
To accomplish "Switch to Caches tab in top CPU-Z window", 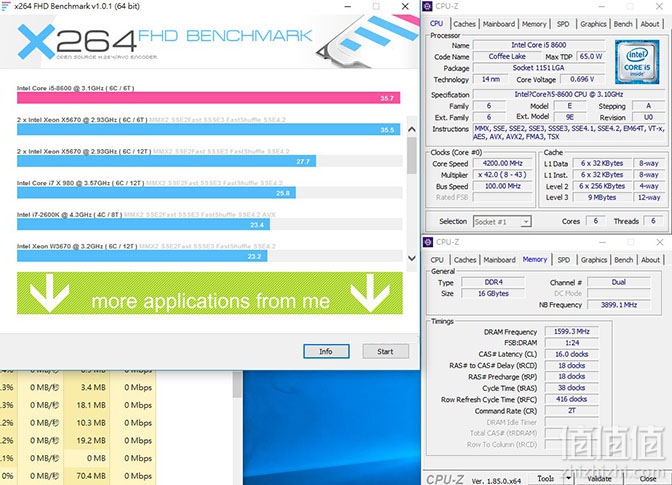I will click(x=464, y=24).
